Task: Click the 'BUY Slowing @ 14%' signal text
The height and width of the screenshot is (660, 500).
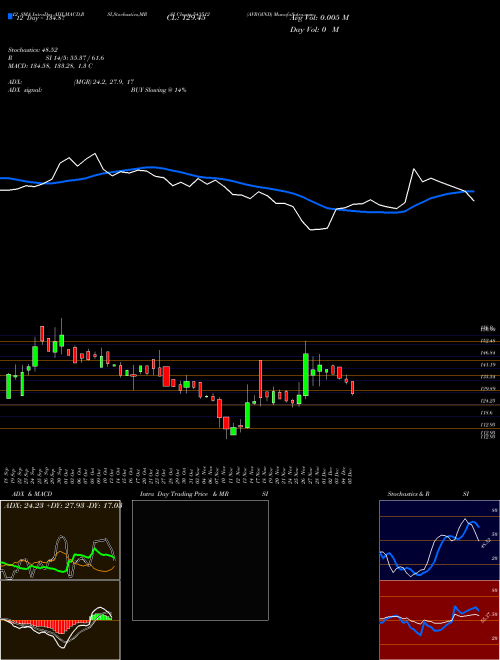Action: tap(158, 90)
